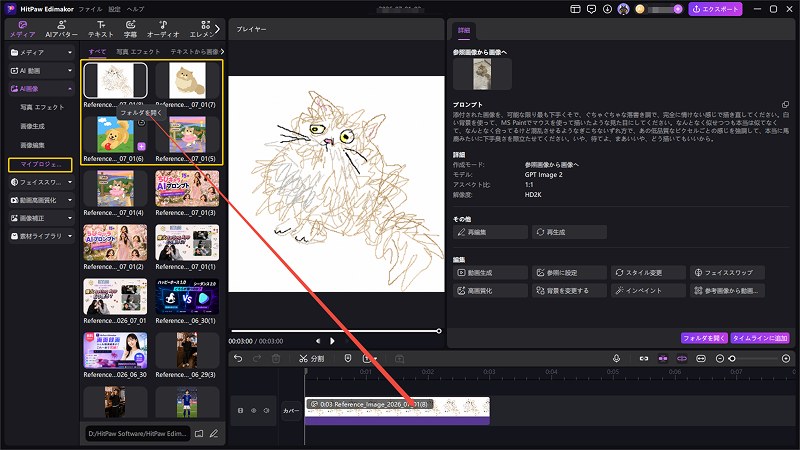Open the 設定 menu
The image size is (800, 450).
point(115,9)
